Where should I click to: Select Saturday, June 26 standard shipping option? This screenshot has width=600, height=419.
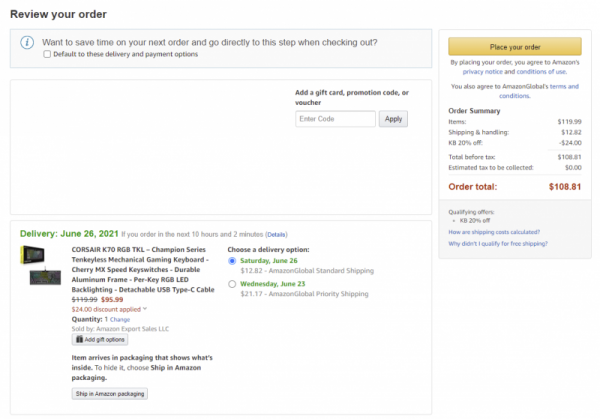[232, 261]
